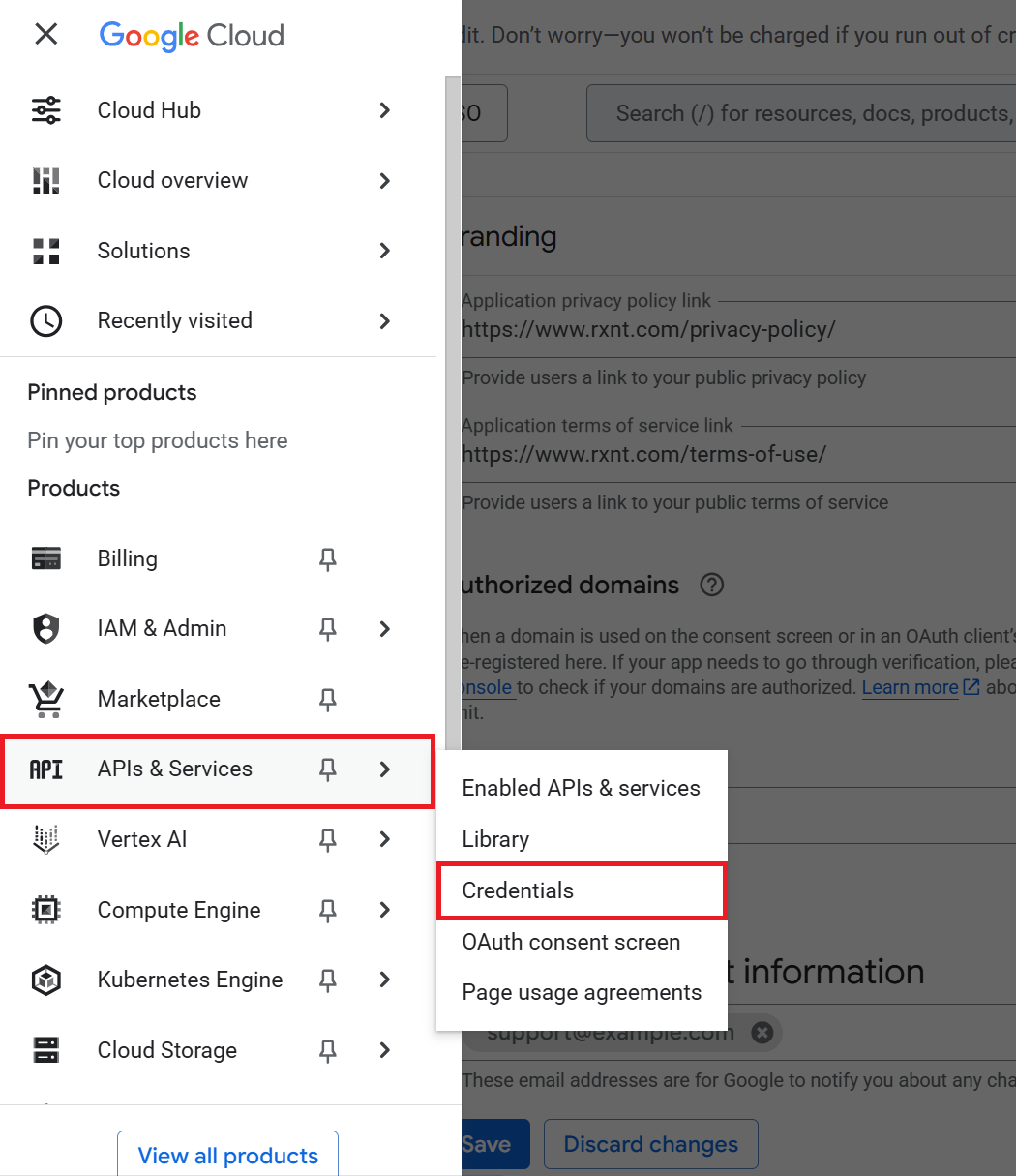The image size is (1016, 1176).
Task: Click the Kubernetes Engine icon
Action: point(46,980)
